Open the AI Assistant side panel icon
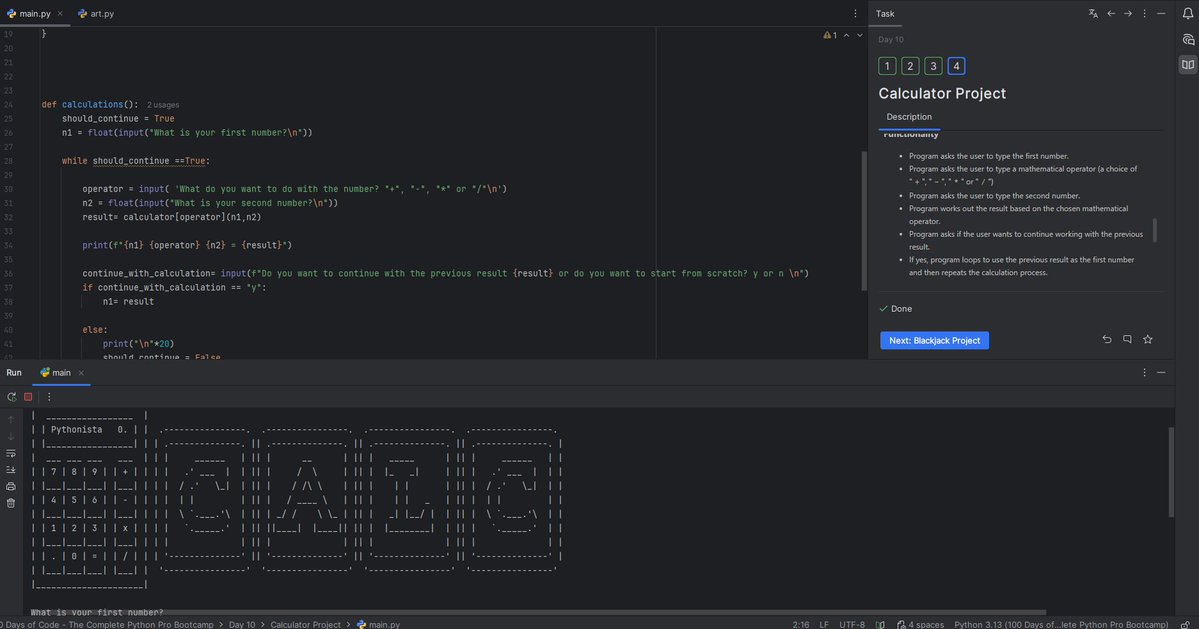1199x629 pixels. 1188,40
